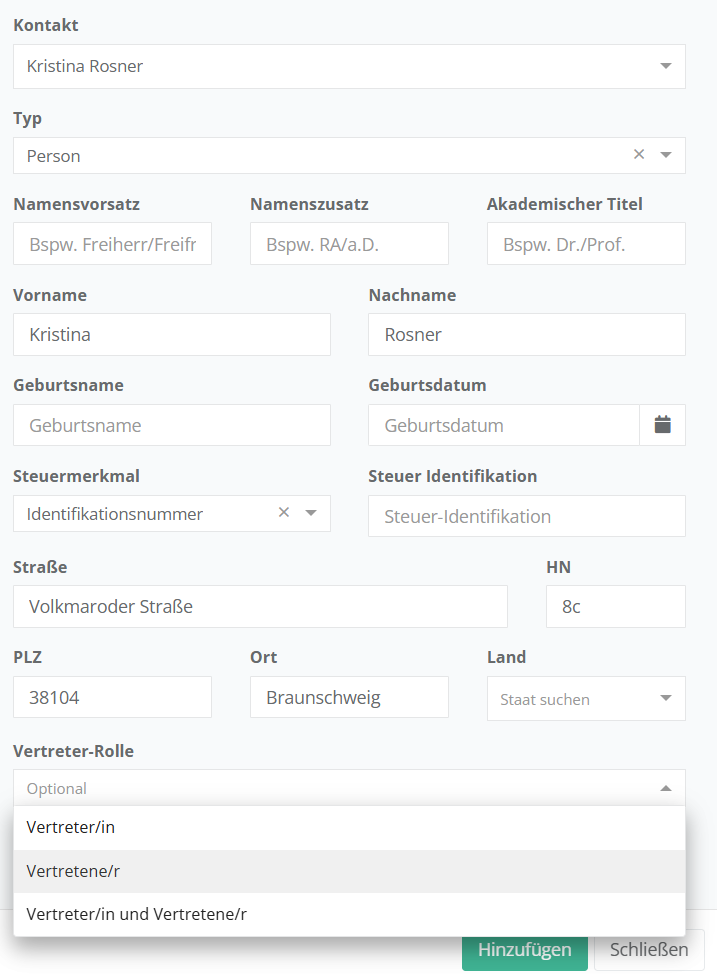Select the Vertreter/in option
Image resolution: width=717 pixels, height=977 pixels.
click(x=349, y=828)
